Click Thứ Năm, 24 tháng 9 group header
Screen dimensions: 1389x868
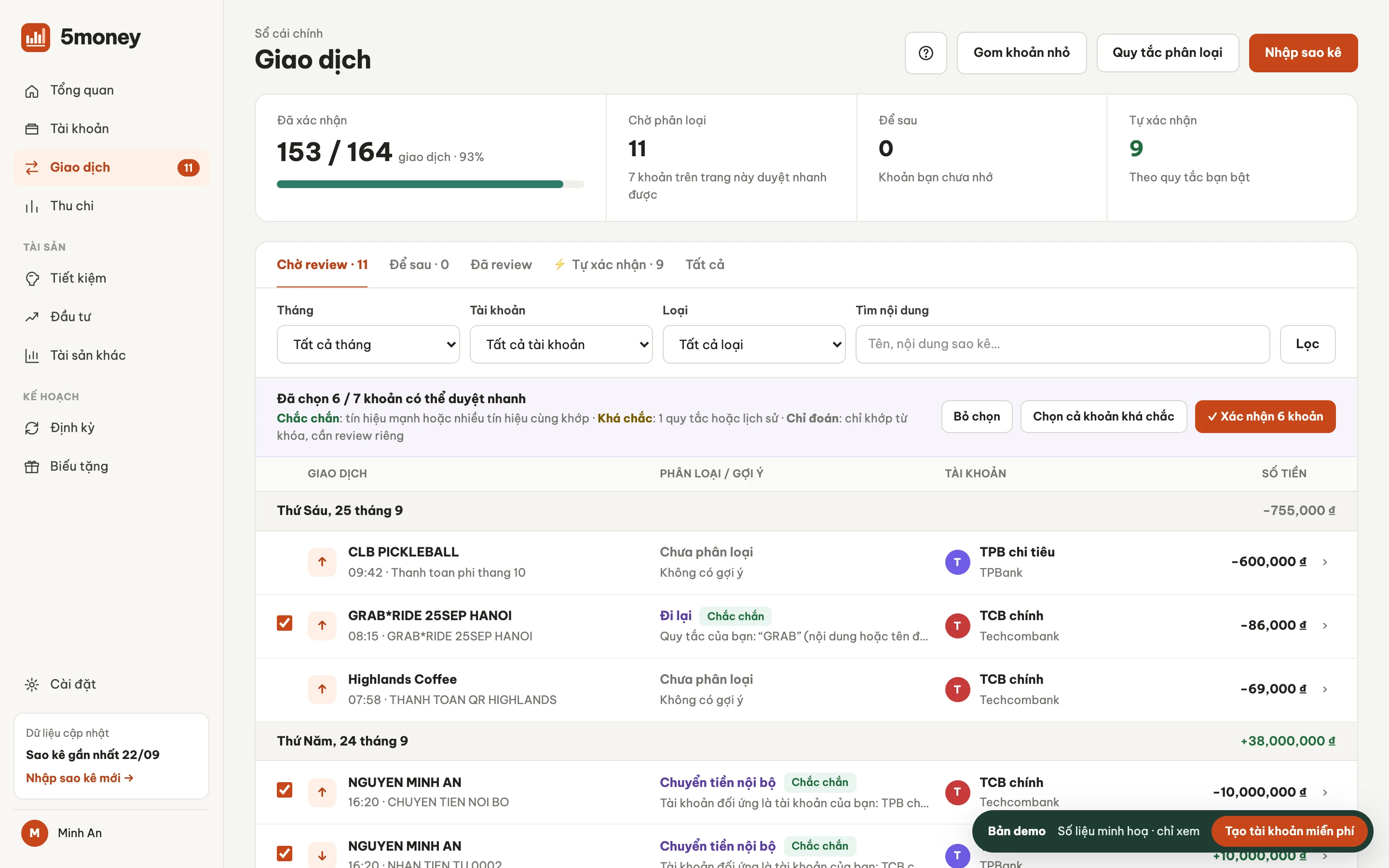(806, 741)
